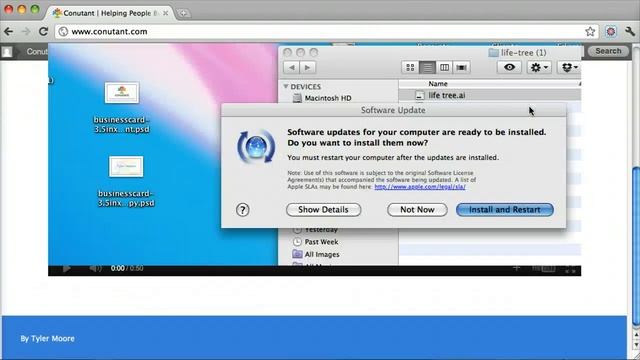The image size is (640, 360).
Task: Click the Conutant site name in header
Action: (37, 51)
